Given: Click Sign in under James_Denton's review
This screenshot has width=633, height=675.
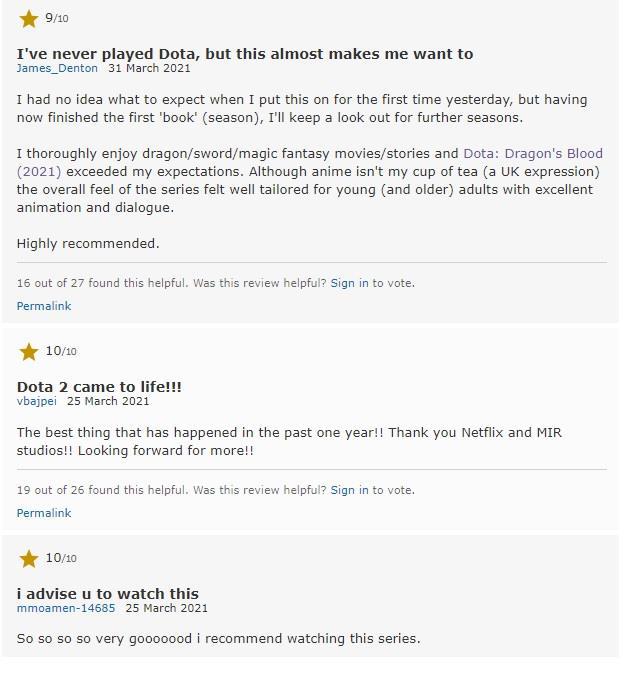Looking at the screenshot, I should [349, 283].
